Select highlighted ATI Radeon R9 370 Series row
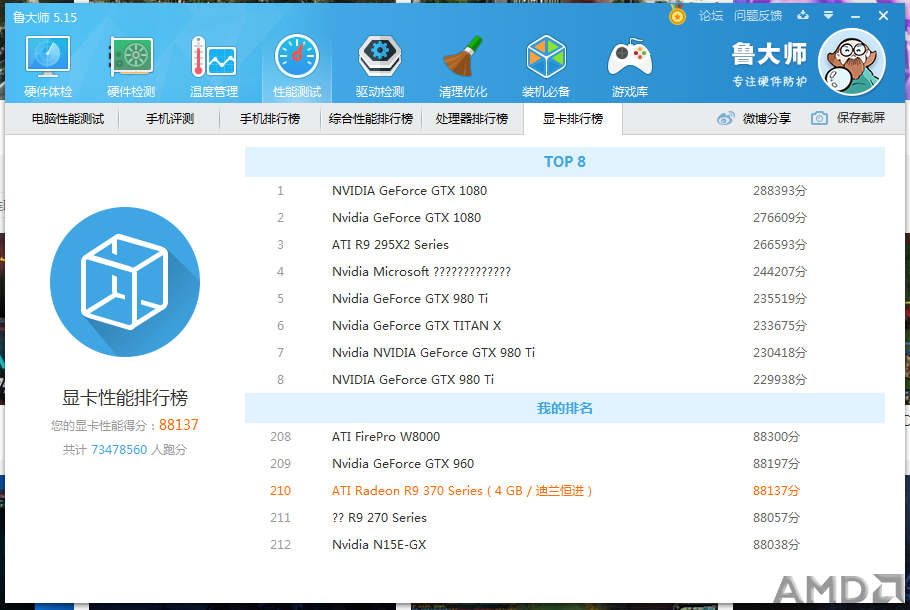This screenshot has width=910, height=610. pyautogui.click(x=565, y=490)
